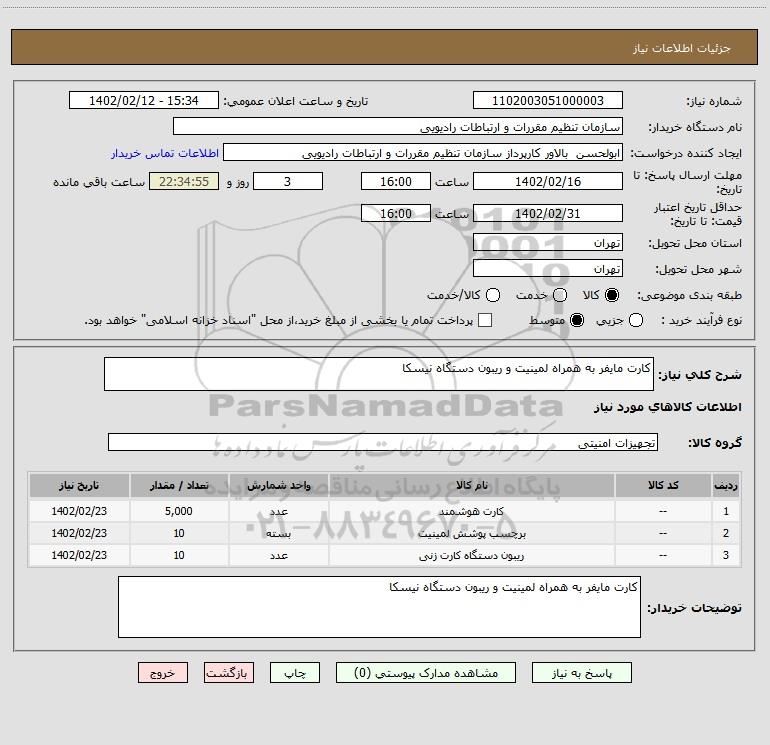Click the شماره نیاز field 1102003051000003
Screen dimensions: 770x745
tap(548, 100)
